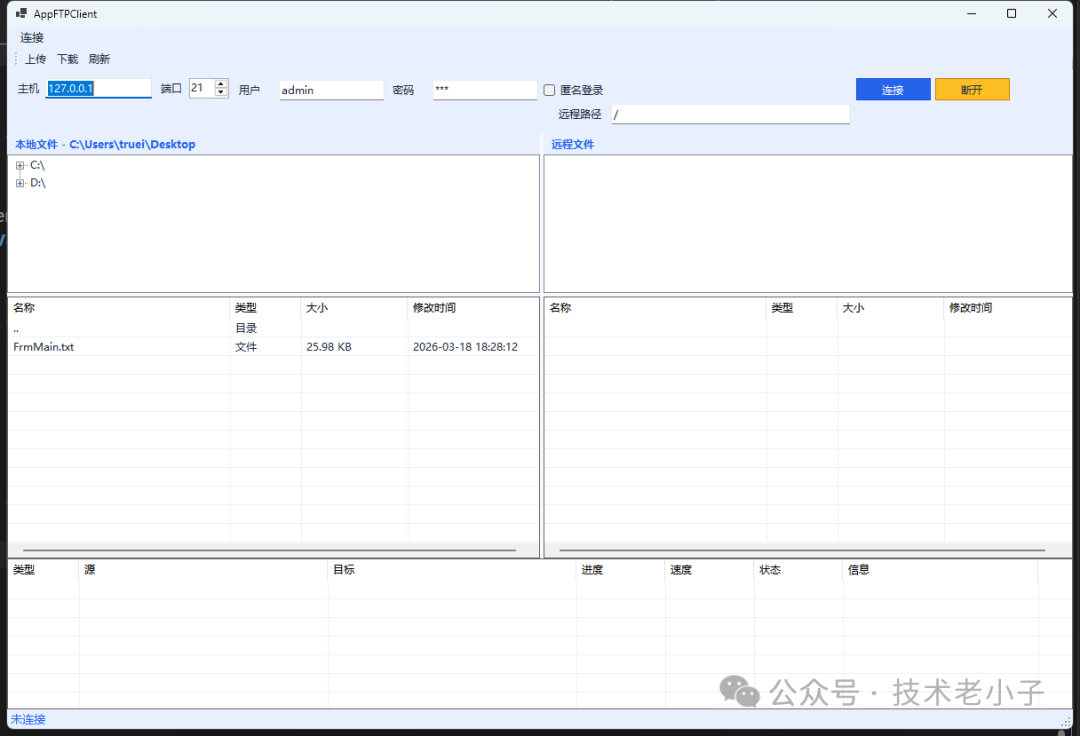The width and height of the screenshot is (1080, 736).
Task: Click the remote file list horizontal scrollbar
Action: tap(802, 550)
